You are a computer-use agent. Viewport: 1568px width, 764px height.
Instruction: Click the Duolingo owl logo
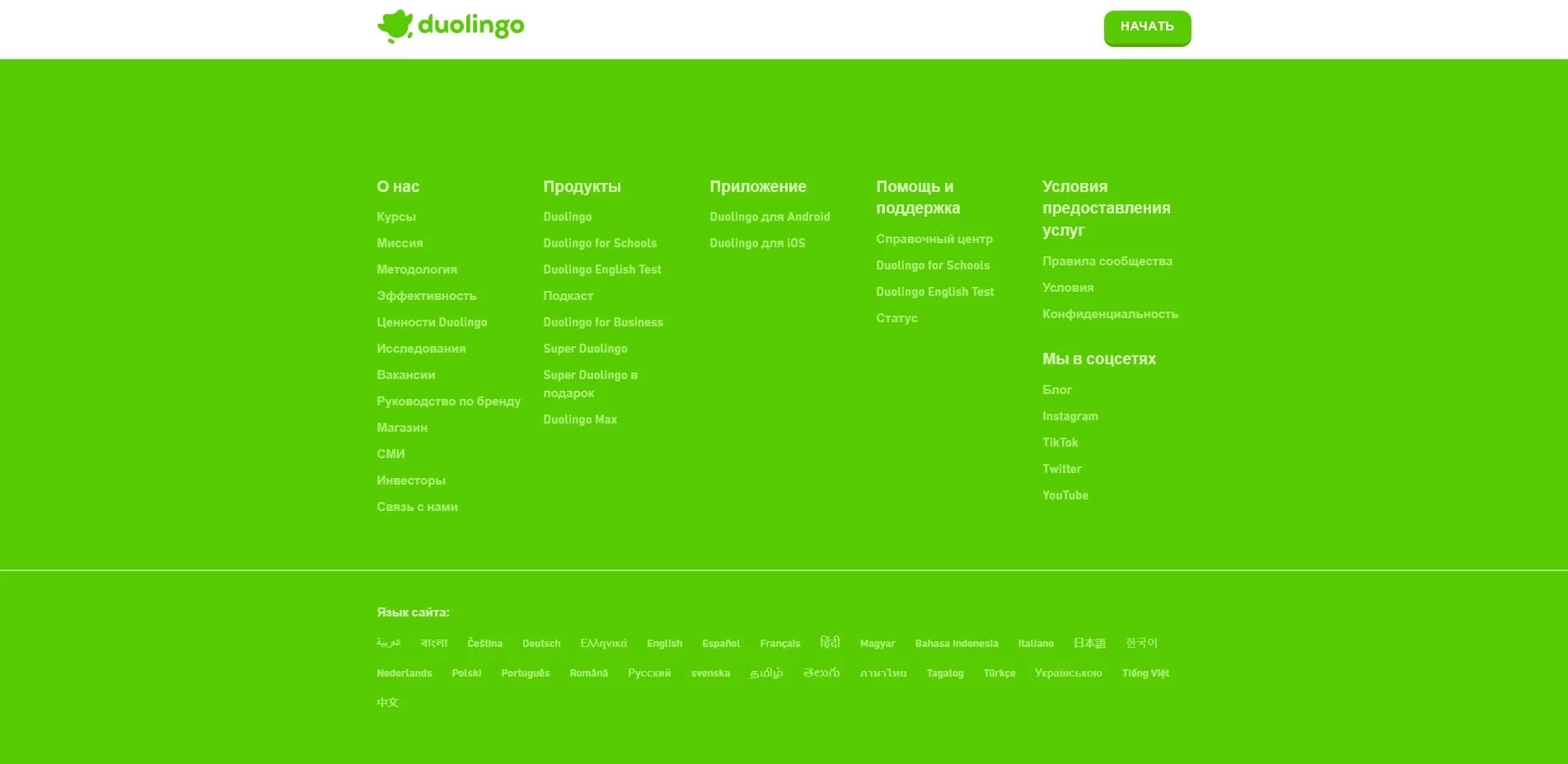pyautogui.click(x=450, y=26)
